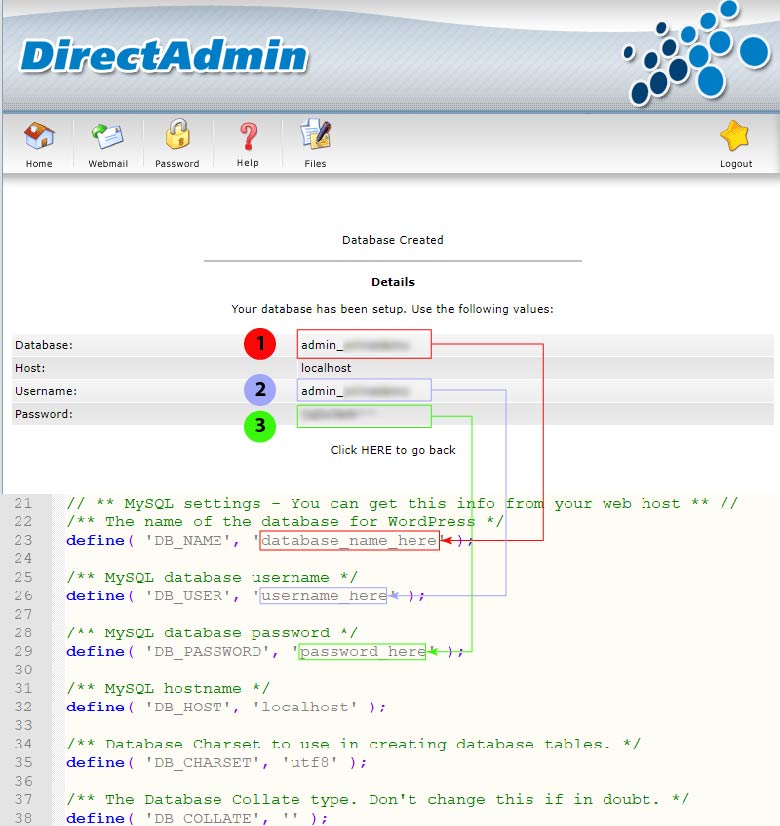Select the blurred password value

point(364,416)
